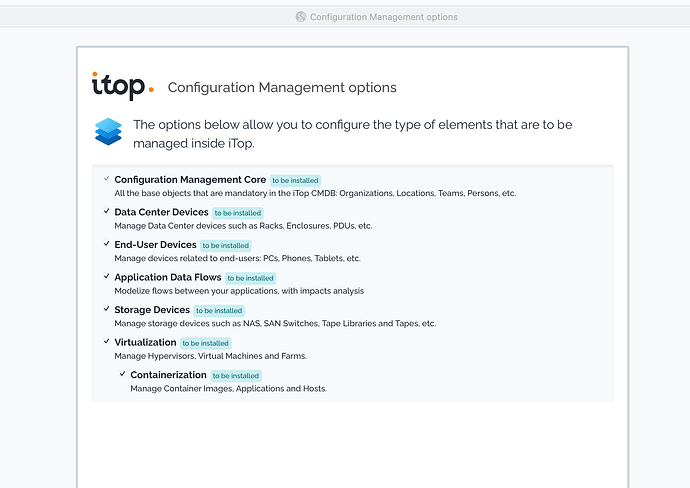Uncheck the Storage Devices option
Screen dimensions: 690x488
click(x=106, y=309)
